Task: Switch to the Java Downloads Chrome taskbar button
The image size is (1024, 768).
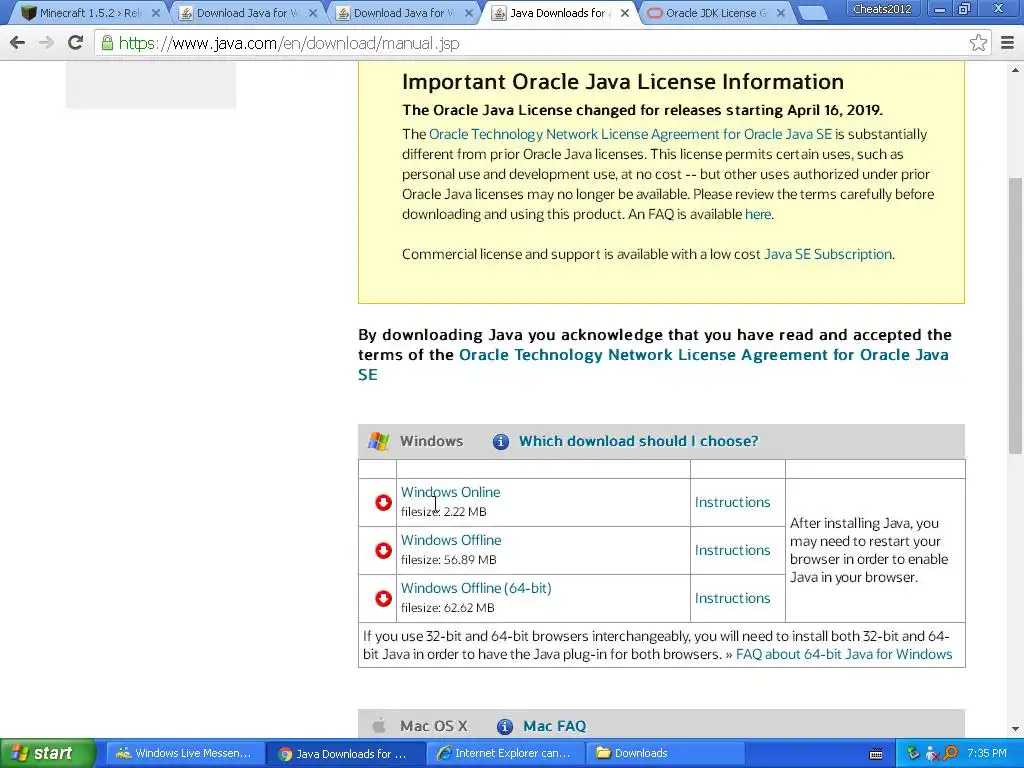Action: pos(344,754)
